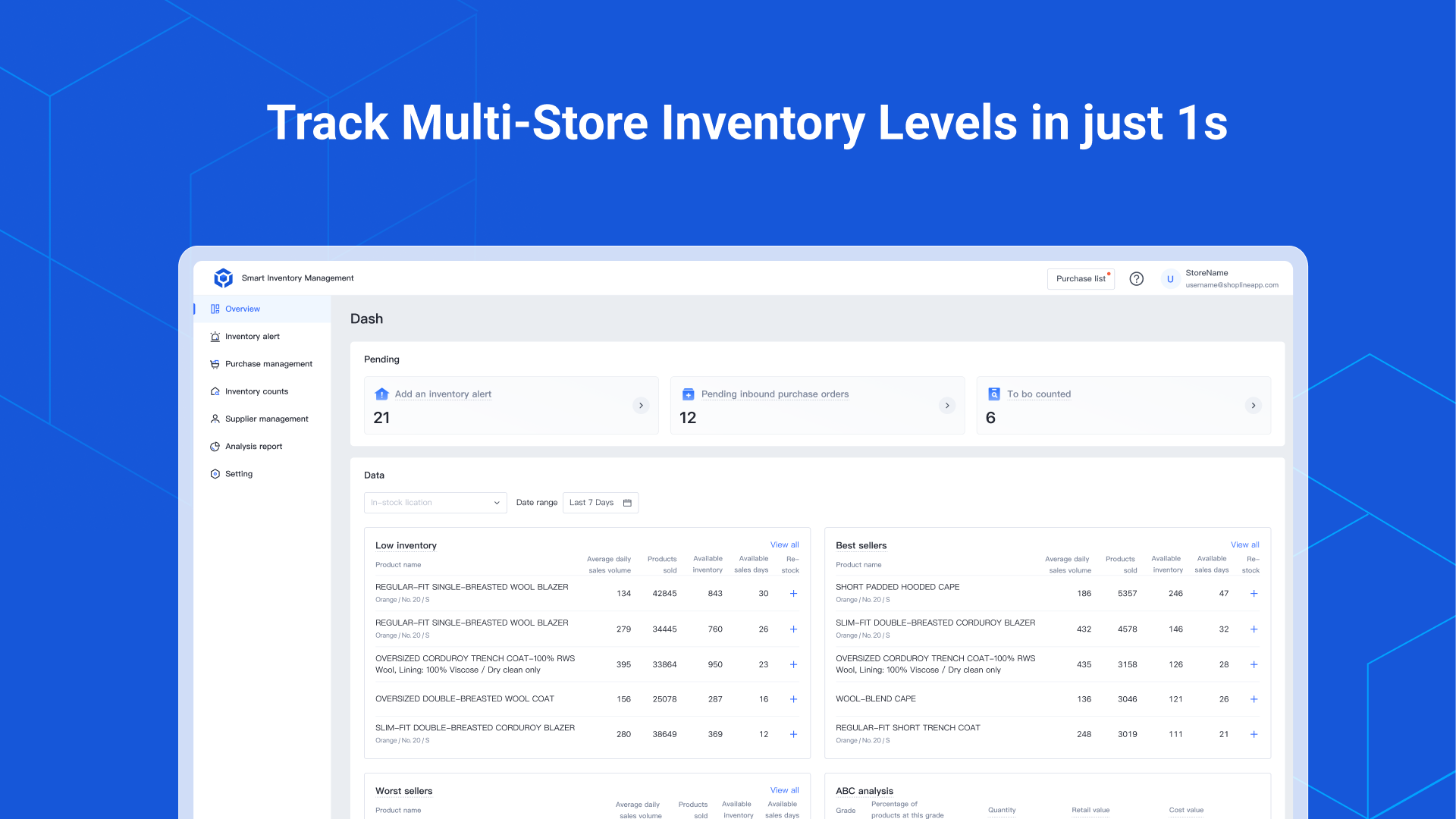Click the SHORT PADDED HOODED CAPE product name
Screen dimensions: 1456x819
pyautogui.click(x=897, y=588)
